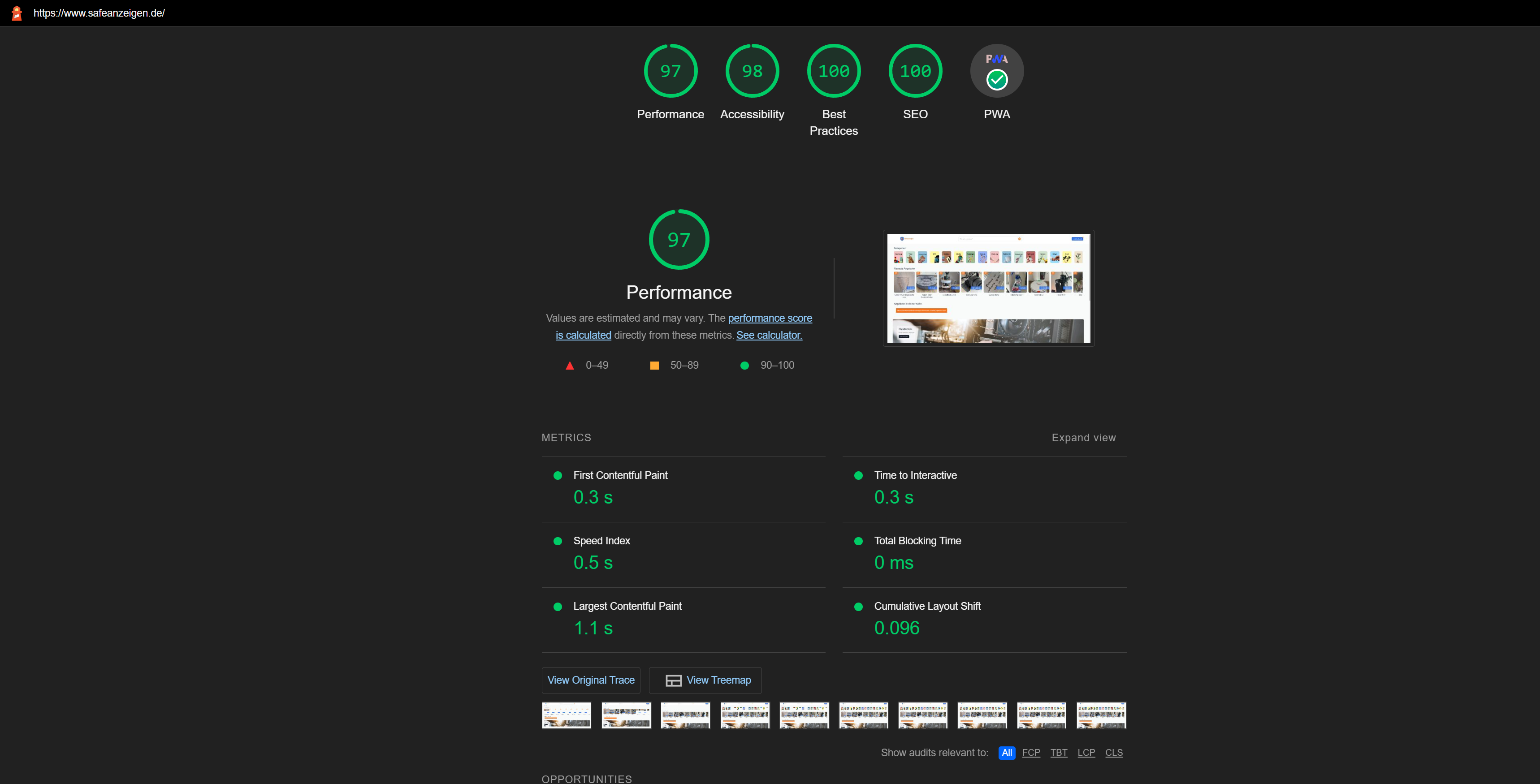Click the Performance score gauge 97
The image size is (1540, 784).
(670, 71)
